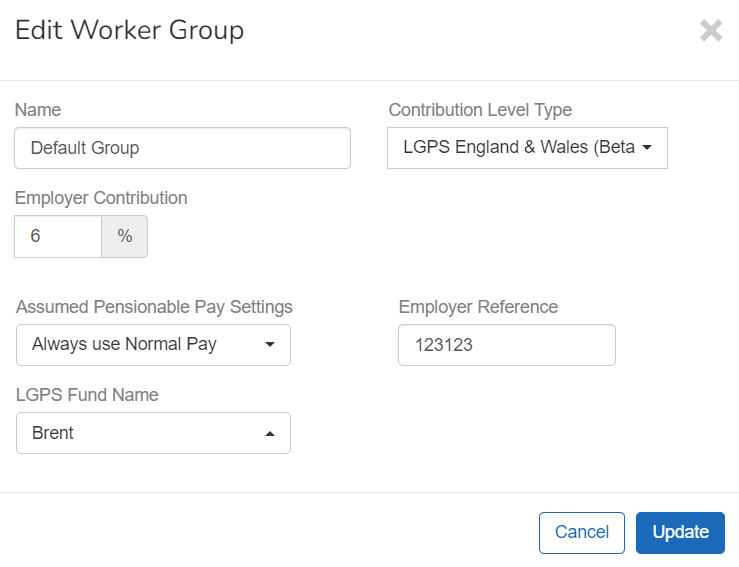Click the Employer Contribution value field
This screenshot has width=739, height=567.
58,237
